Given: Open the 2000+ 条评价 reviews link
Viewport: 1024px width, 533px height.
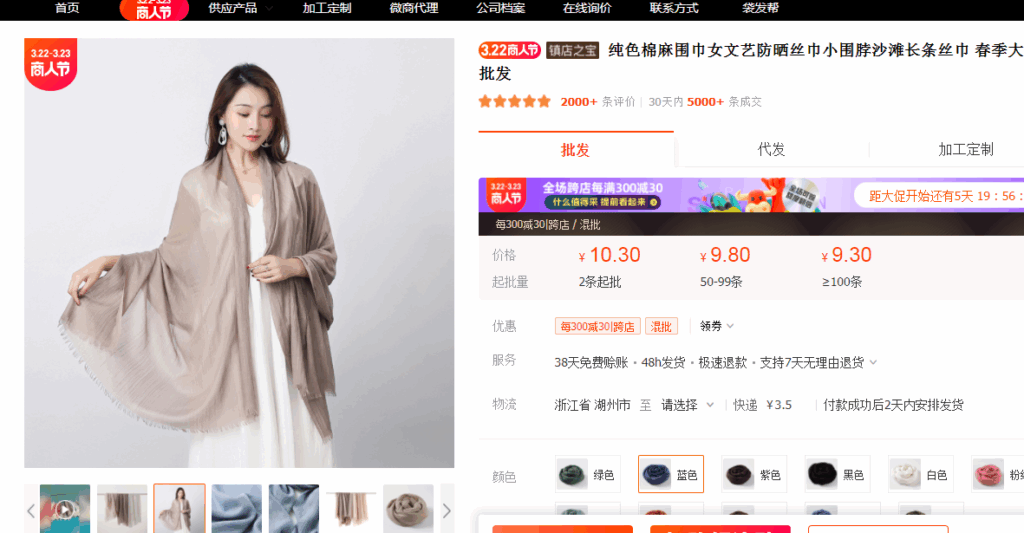Looking at the screenshot, I should 598,102.
